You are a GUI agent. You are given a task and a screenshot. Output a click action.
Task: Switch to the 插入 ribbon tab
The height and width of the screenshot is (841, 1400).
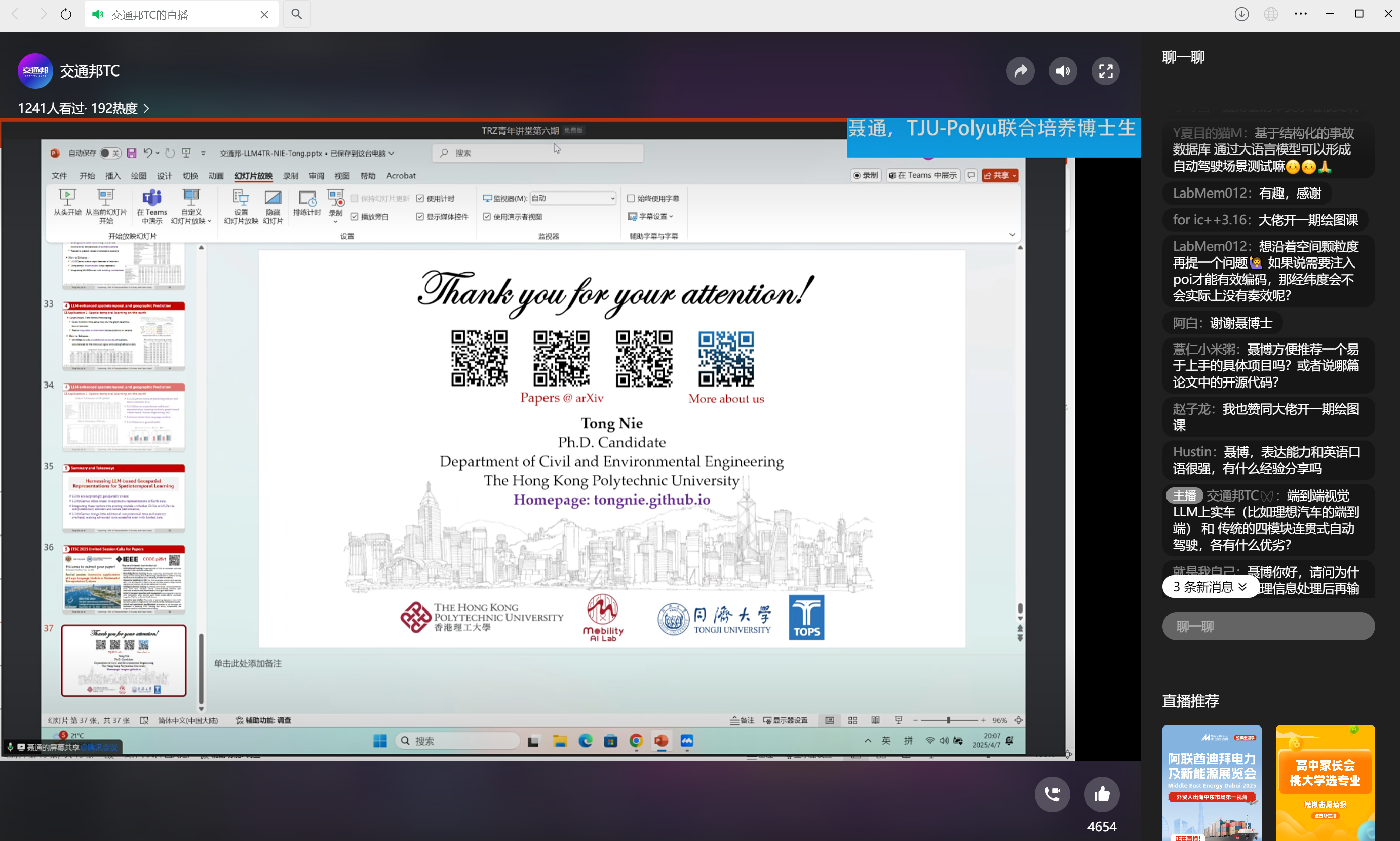click(113, 176)
